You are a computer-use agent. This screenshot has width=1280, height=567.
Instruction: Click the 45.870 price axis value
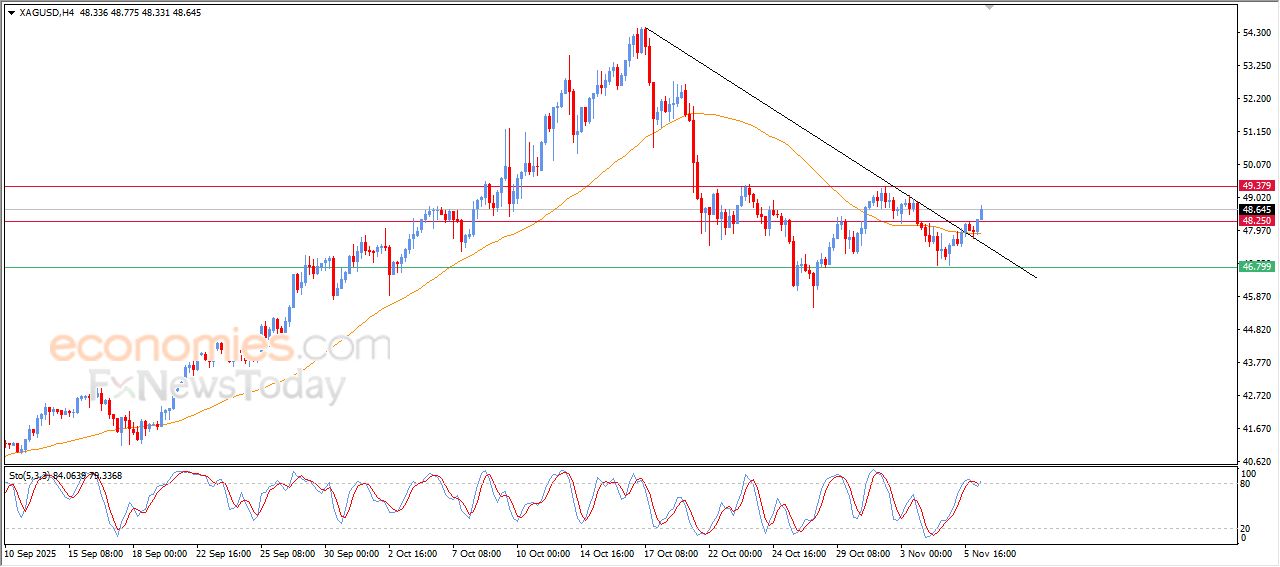1257,297
